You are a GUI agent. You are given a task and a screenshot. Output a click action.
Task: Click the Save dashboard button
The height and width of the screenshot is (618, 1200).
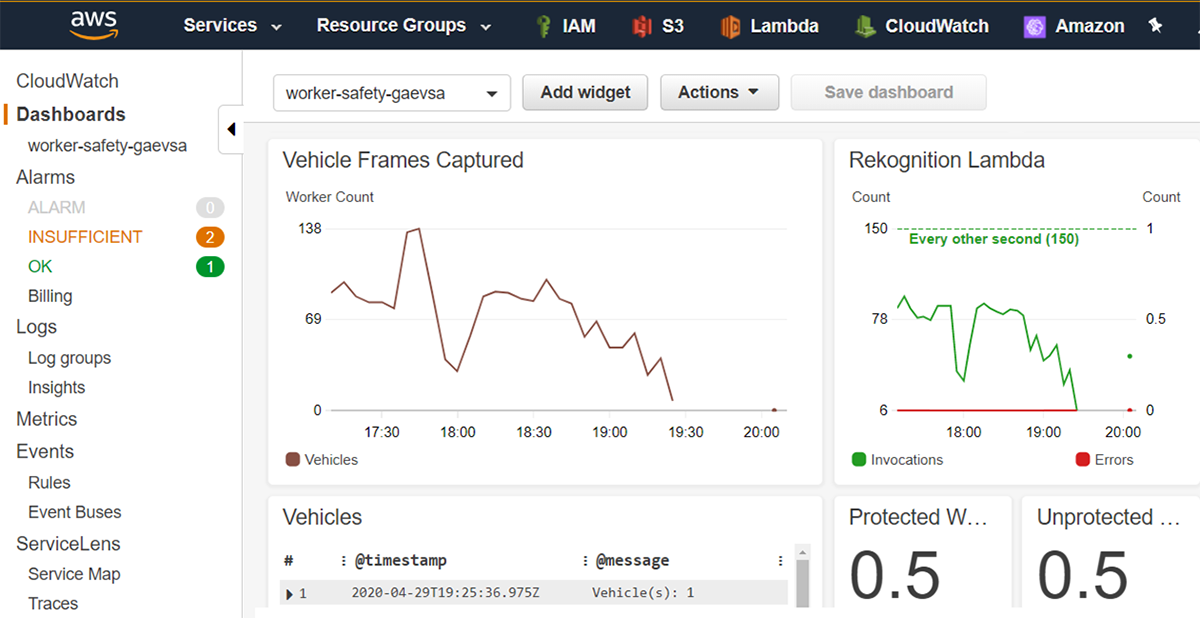click(889, 92)
